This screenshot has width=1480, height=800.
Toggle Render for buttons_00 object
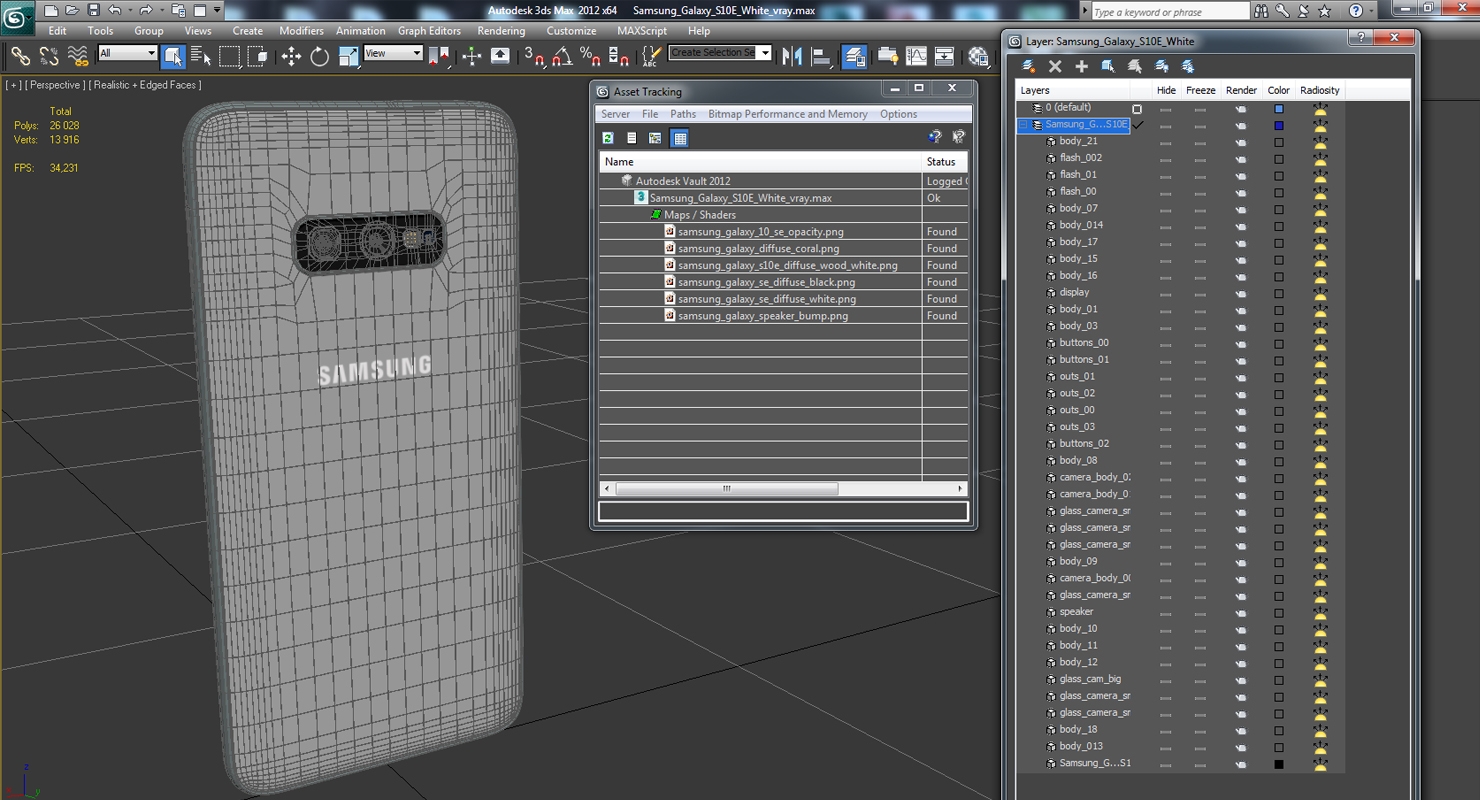(1241, 343)
